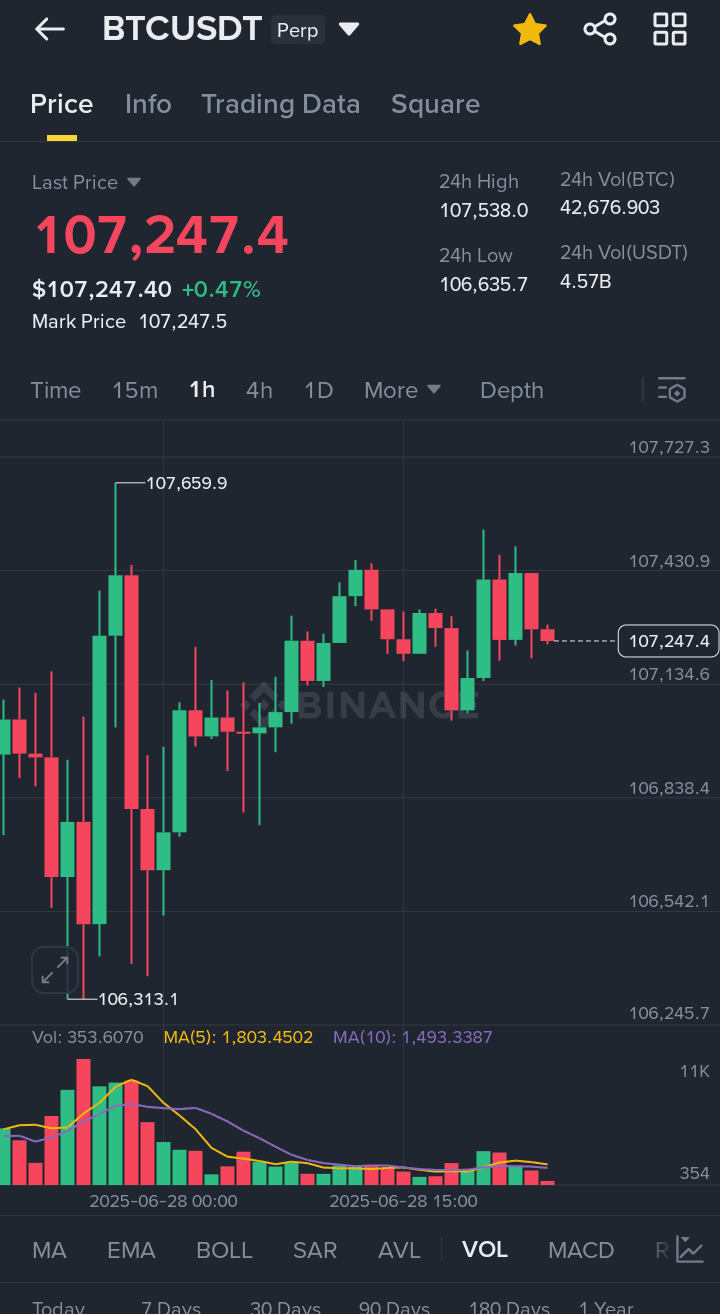
Task: Tap the Square tab
Action: click(435, 104)
